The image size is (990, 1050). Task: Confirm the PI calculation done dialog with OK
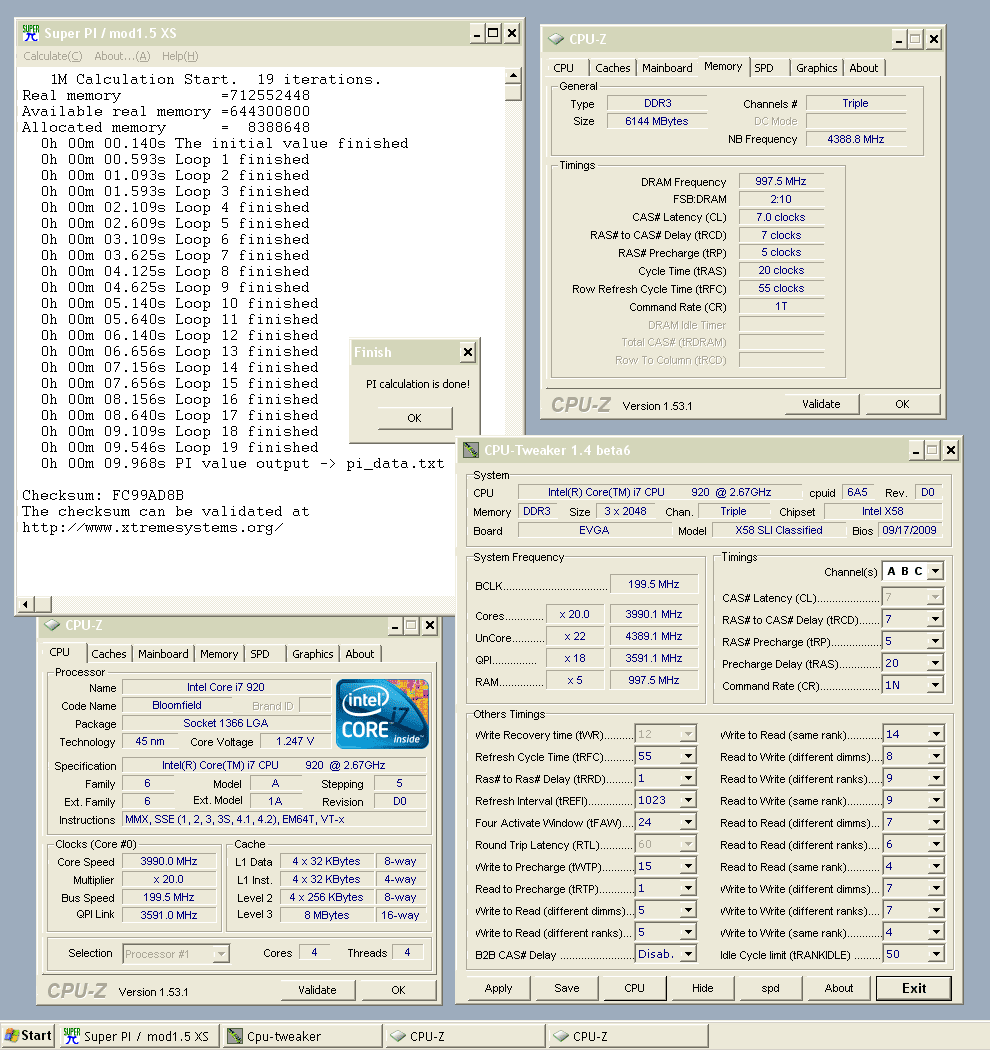point(415,418)
